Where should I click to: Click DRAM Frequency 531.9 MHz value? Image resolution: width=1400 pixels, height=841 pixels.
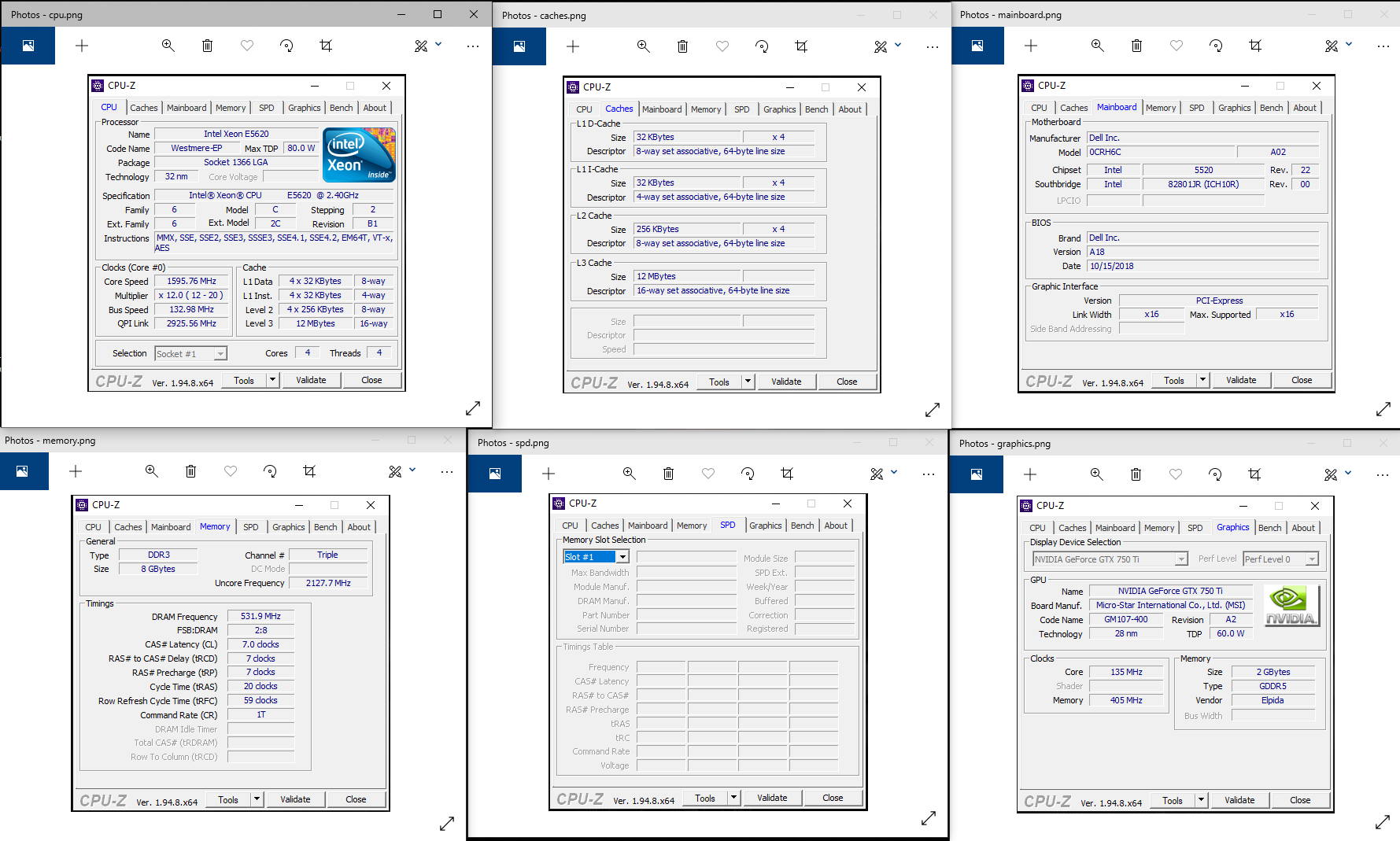coord(260,616)
